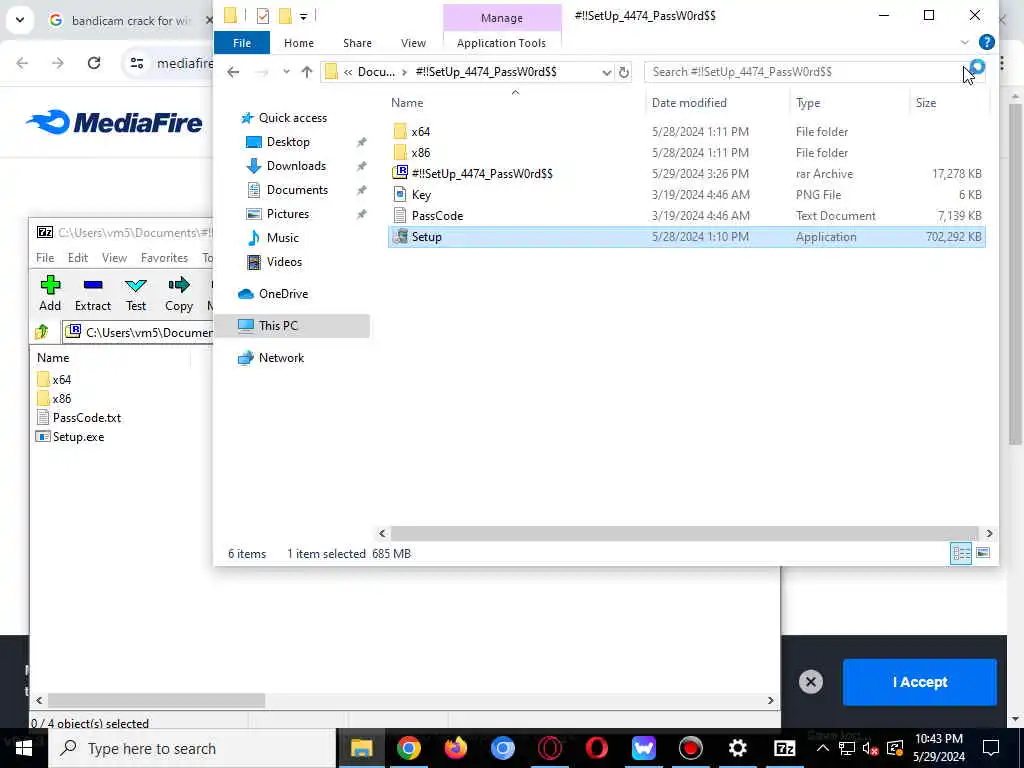
Task: Click the Test icon in 7-Zip
Action: coord(136,285)
